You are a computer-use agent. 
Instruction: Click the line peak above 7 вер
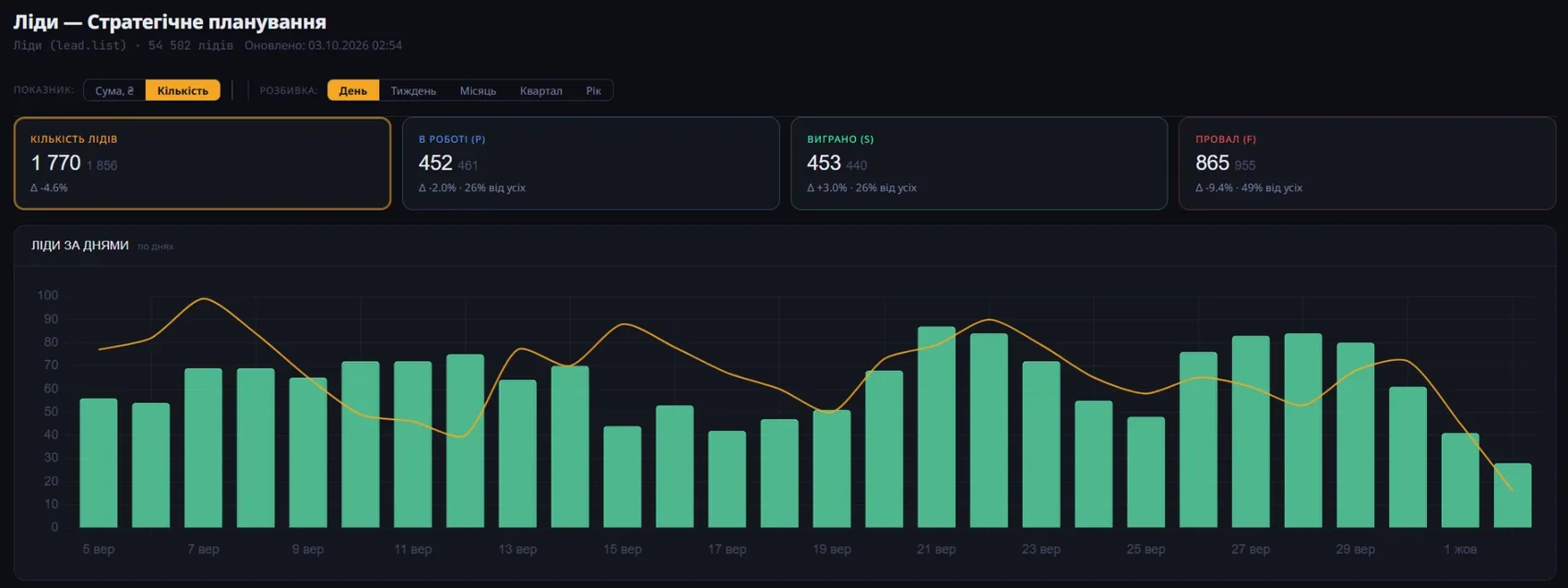click(204, 298)
